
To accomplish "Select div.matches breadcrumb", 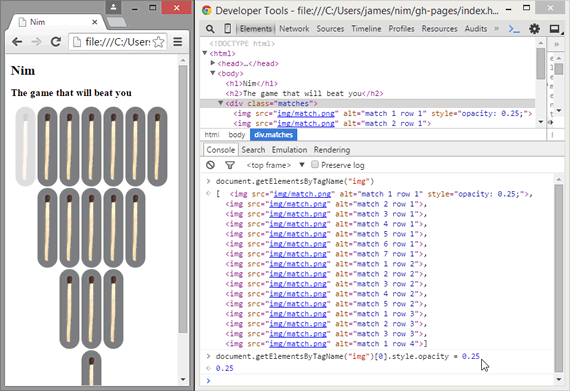I will point(273,135).
